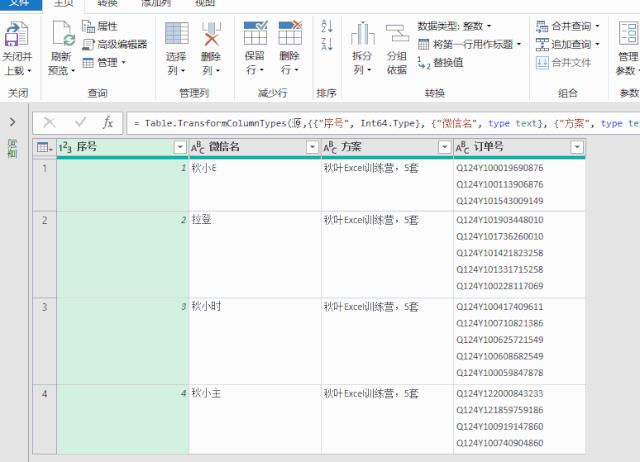Expand the queries pane chevron
This screenshot has height=462, width=640.
[13, 122]
